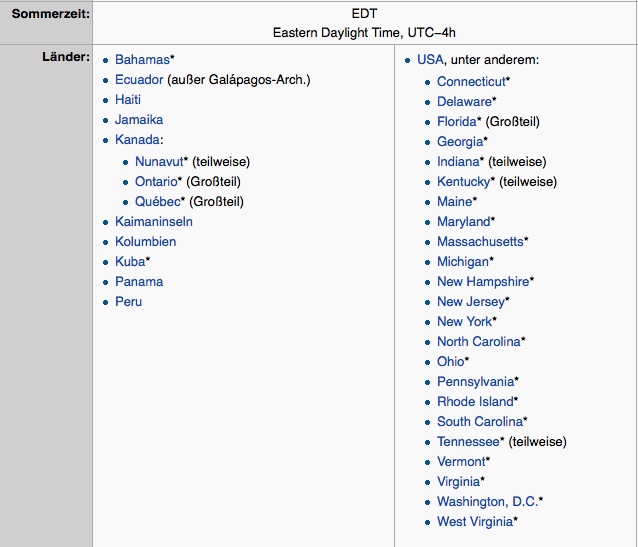The height and width of the screenshot is (547, 638).
Task: Follow the Virginia state link
Action: (459, 481)
